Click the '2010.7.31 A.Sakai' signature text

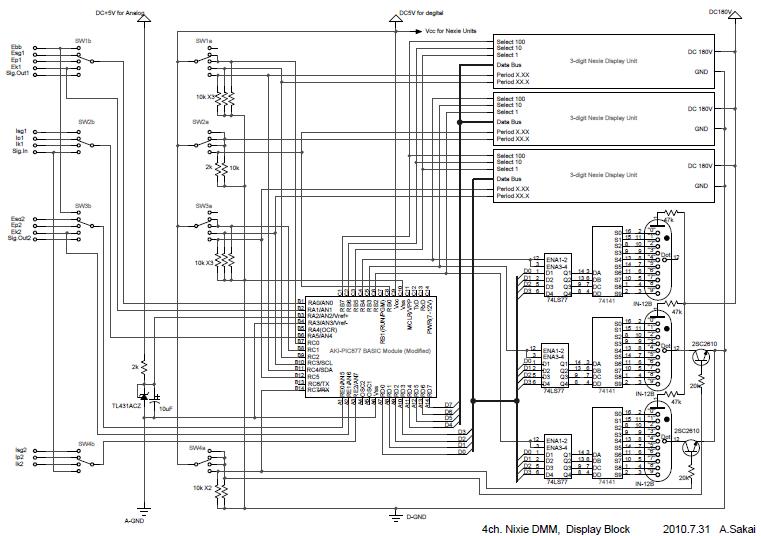(709, 529)
